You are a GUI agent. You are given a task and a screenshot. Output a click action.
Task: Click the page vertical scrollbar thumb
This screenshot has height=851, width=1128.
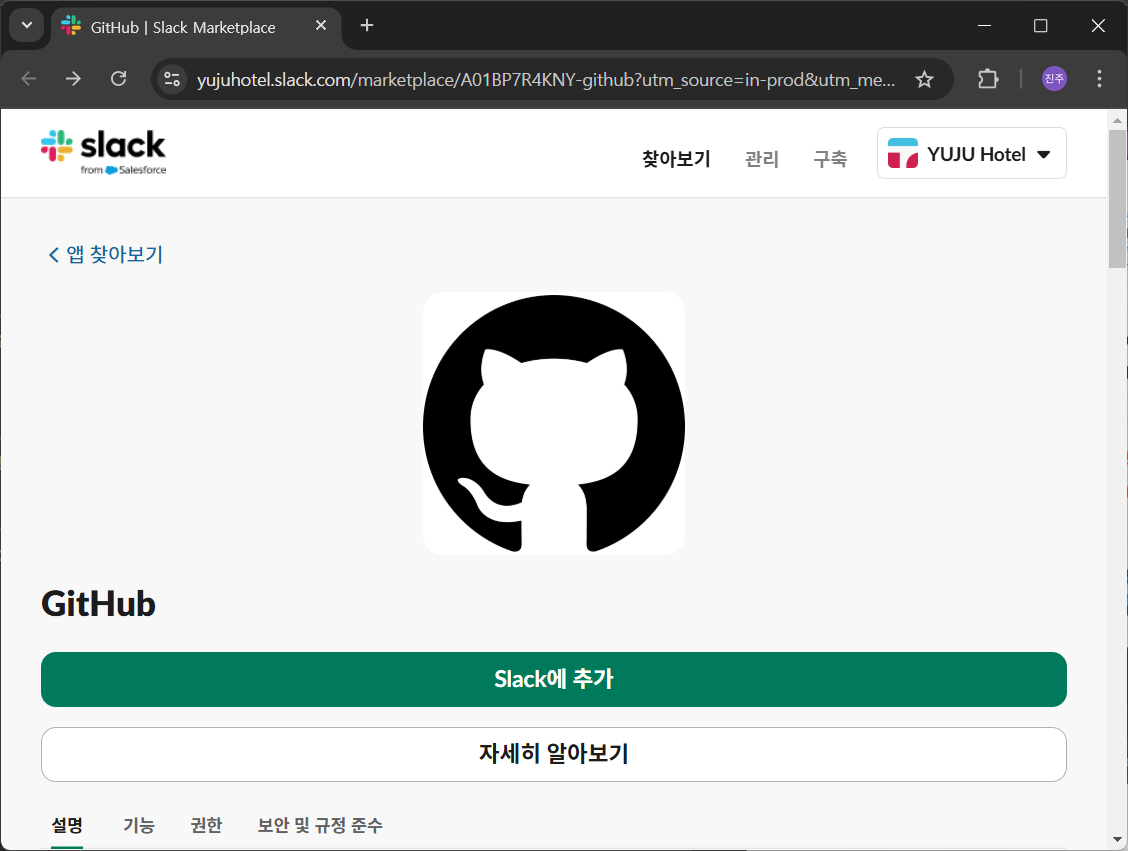pos(1116,199)
